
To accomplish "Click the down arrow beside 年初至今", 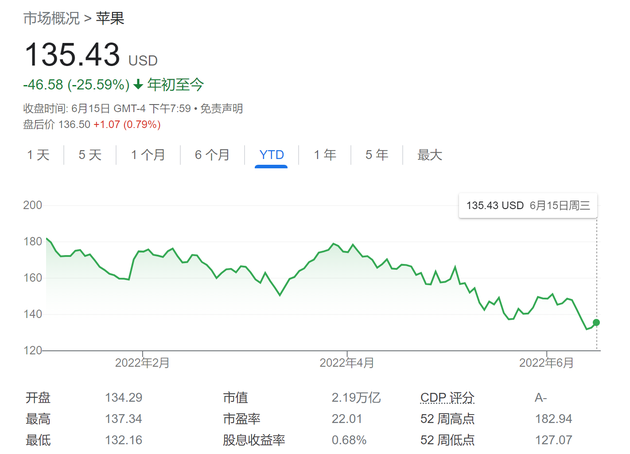I will (138, 84).
